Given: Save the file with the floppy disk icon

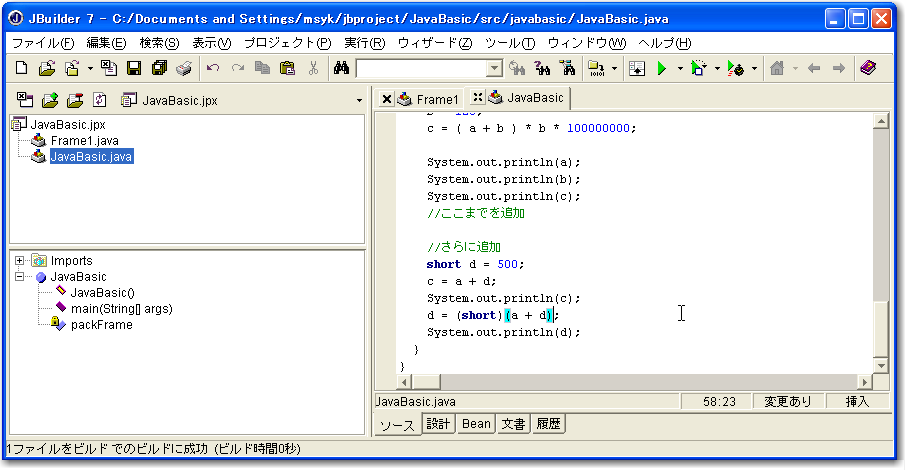Looking at the screenshot, I should [134, 69].
